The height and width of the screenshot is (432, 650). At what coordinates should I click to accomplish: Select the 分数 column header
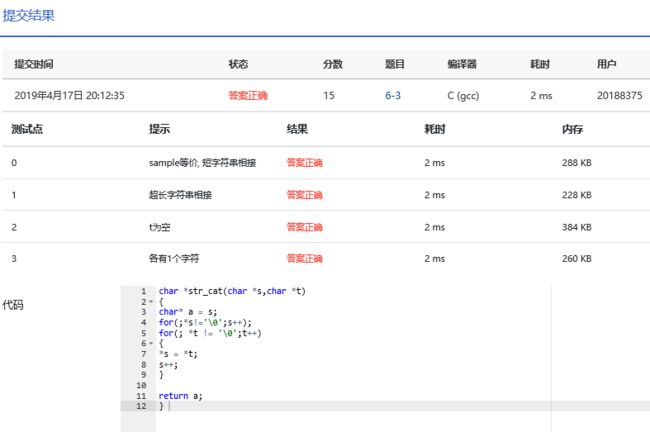pos(333,64)
